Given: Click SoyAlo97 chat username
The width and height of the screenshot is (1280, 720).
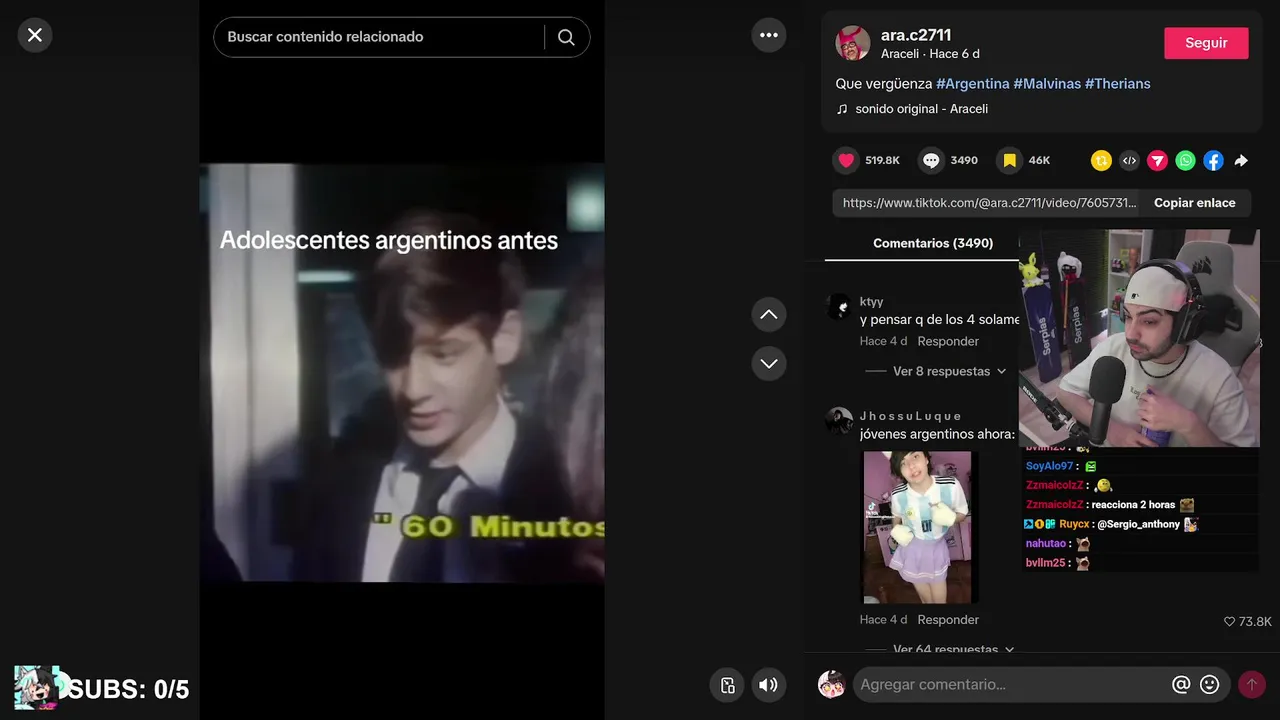Looking at the screenshot, I should click(x=1049, y=466).
